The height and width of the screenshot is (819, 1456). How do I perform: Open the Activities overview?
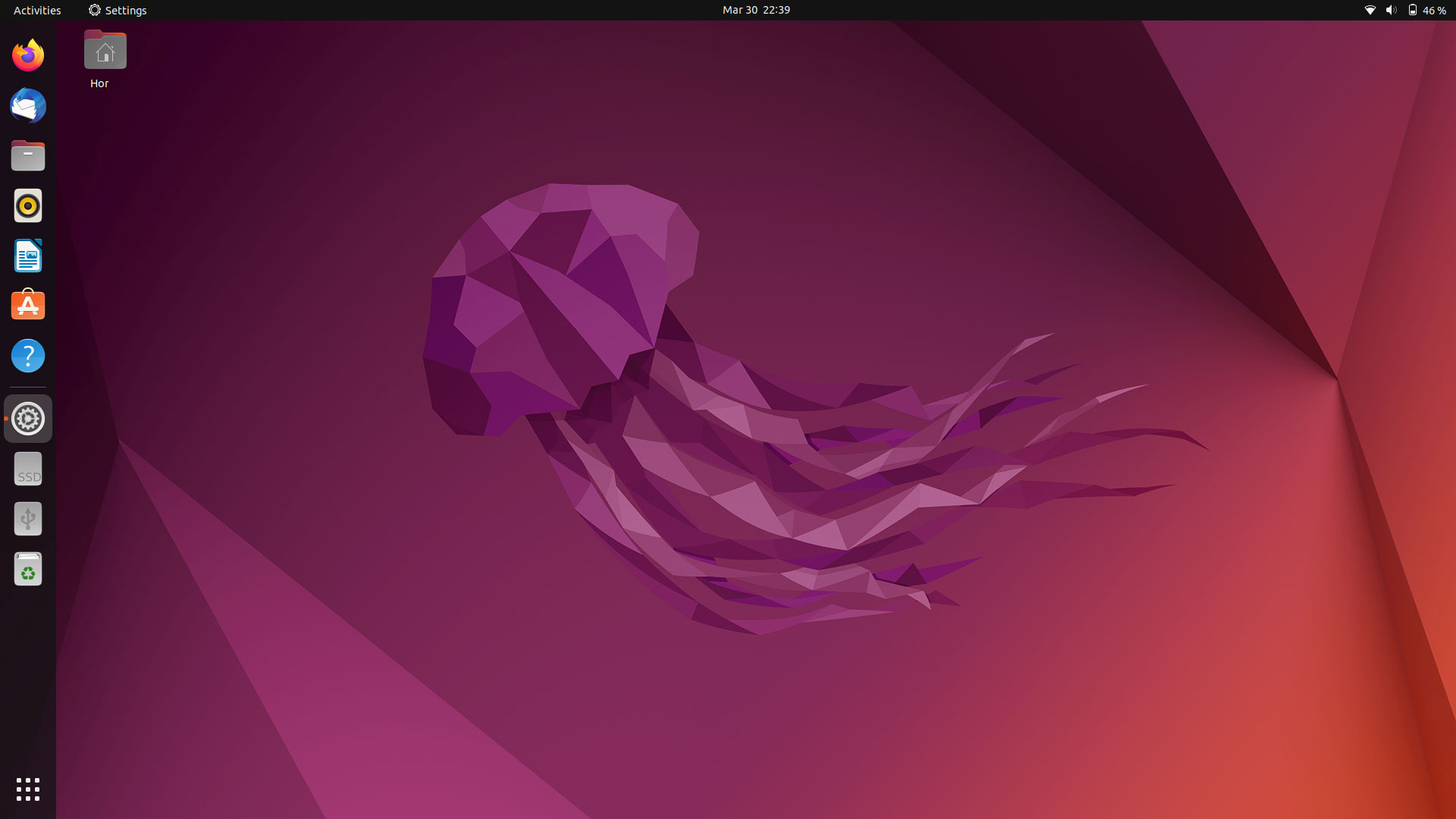(x=35, y=10)
